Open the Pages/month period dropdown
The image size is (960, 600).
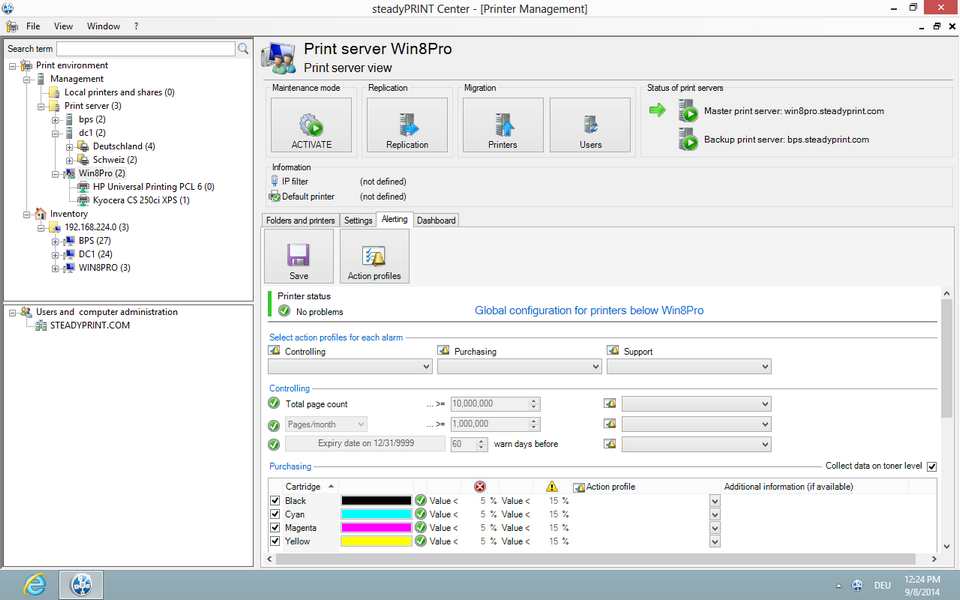point(326,424)
